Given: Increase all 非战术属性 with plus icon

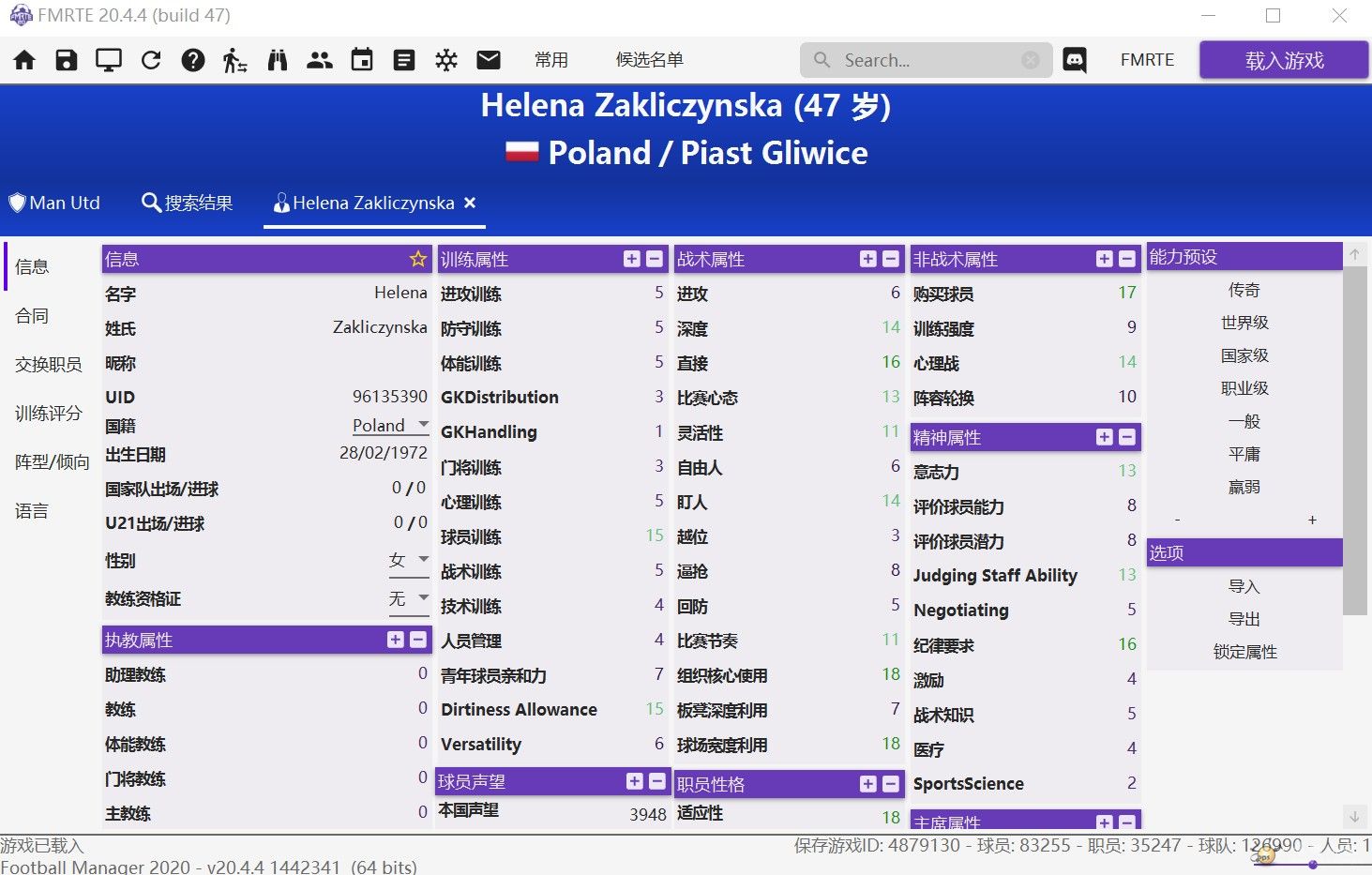Looking at the screenshot, I should (1105, 259).
